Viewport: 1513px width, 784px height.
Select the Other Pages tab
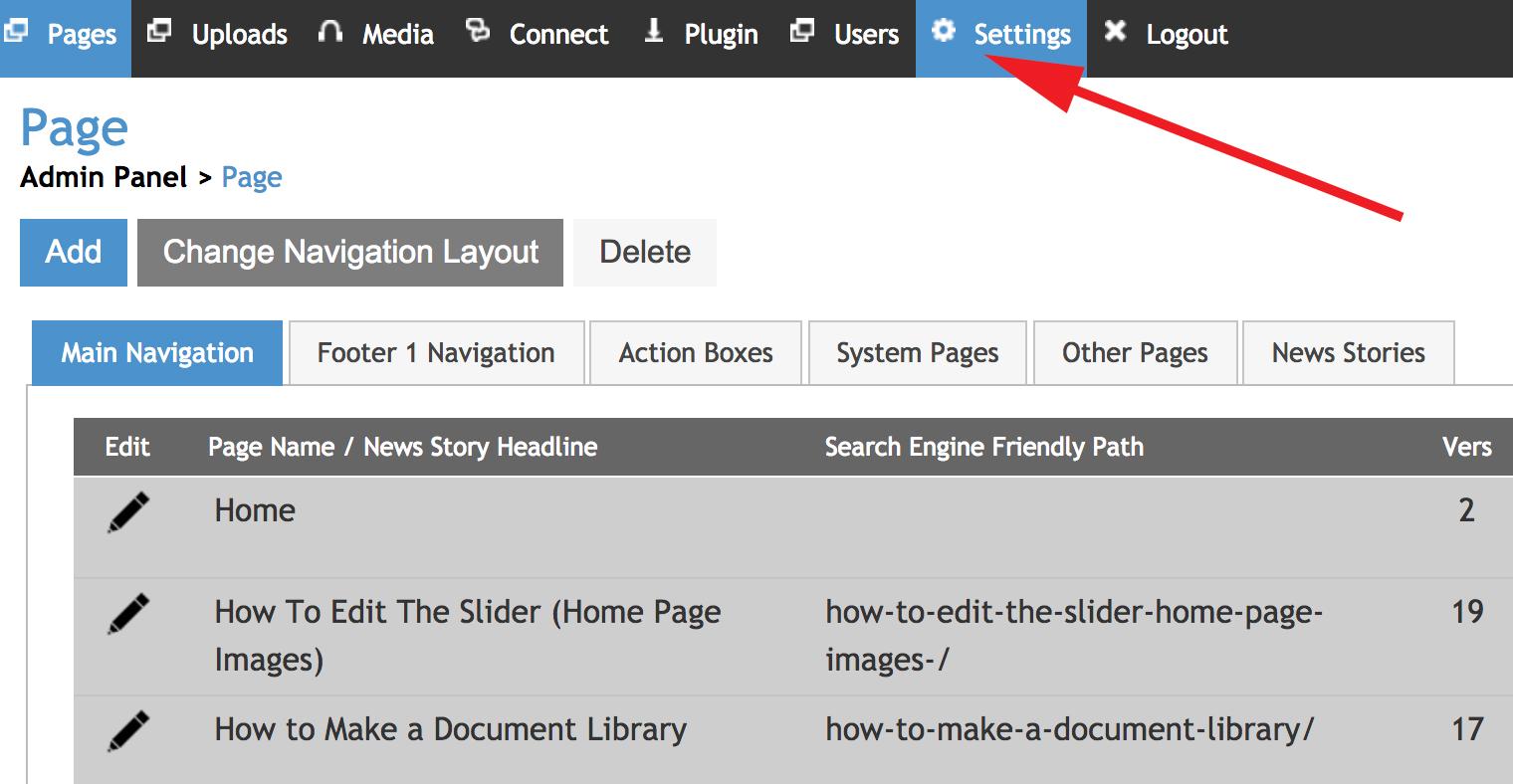pyautogui.click(x=1135, y=353)
